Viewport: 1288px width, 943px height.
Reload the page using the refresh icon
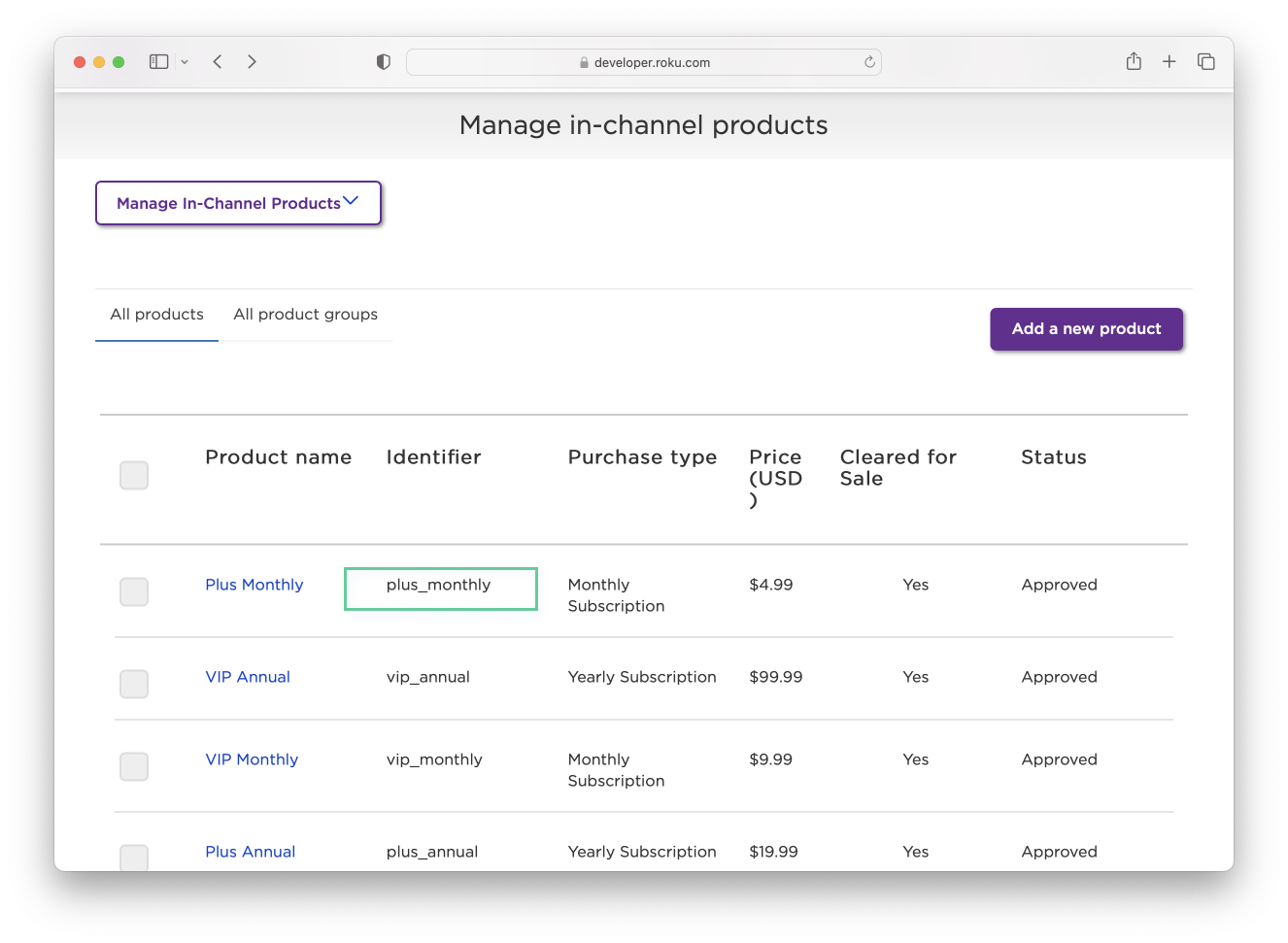(869, 62)
